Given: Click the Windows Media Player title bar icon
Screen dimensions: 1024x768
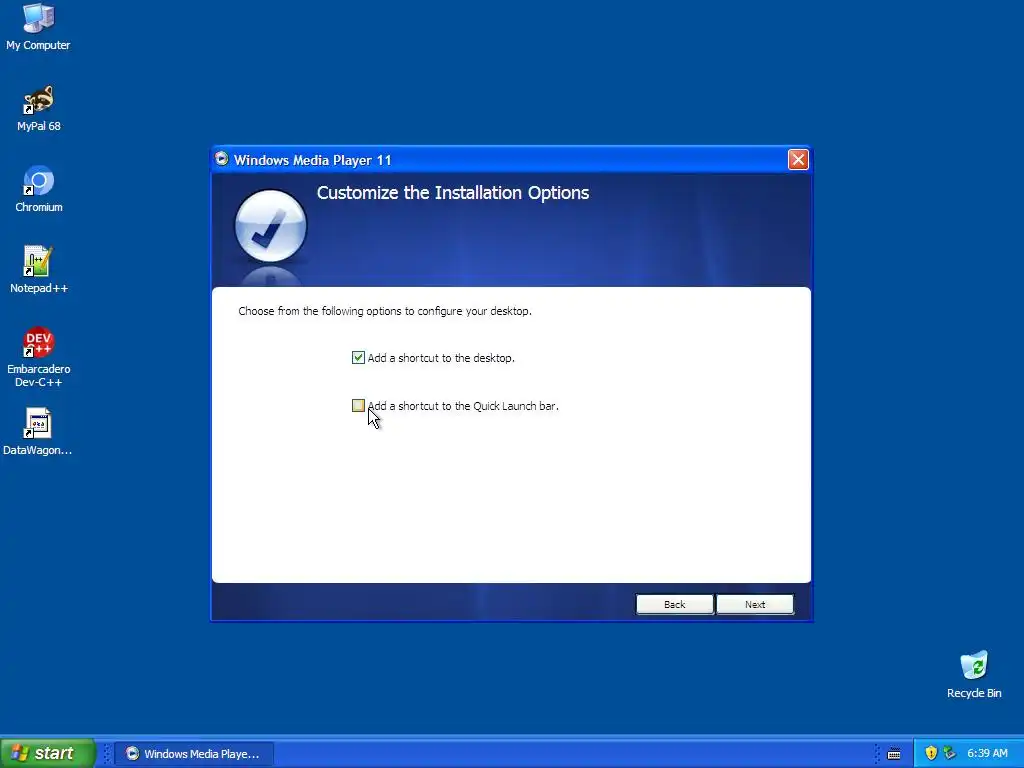Looking at the screenshot, I should coord(222,159).
